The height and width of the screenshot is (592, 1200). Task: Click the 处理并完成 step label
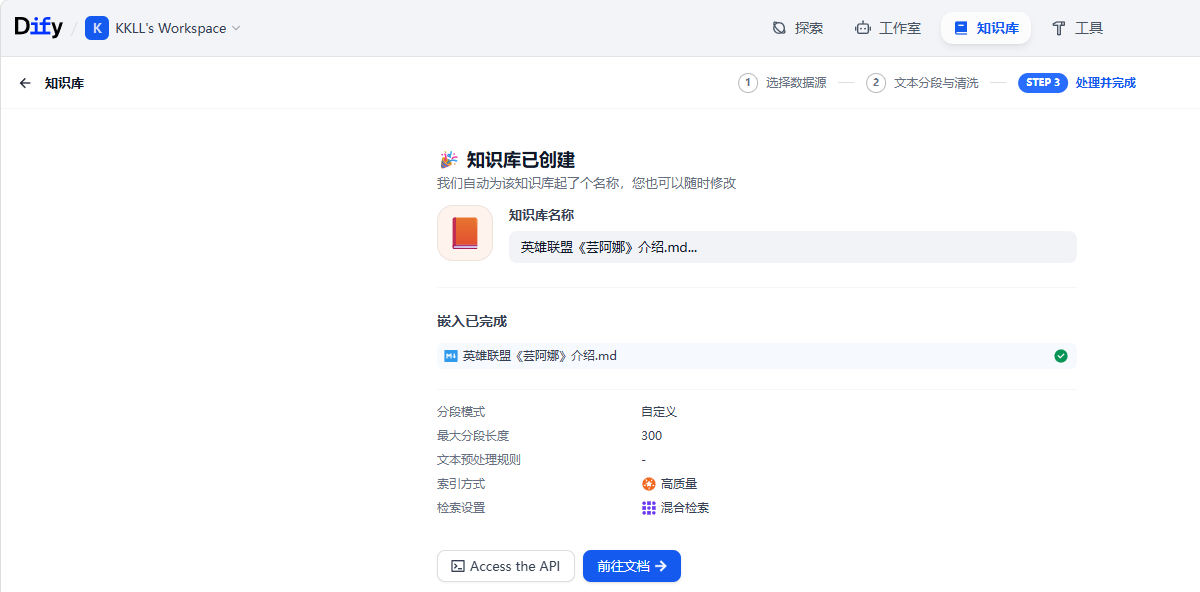pos(1106,83)
